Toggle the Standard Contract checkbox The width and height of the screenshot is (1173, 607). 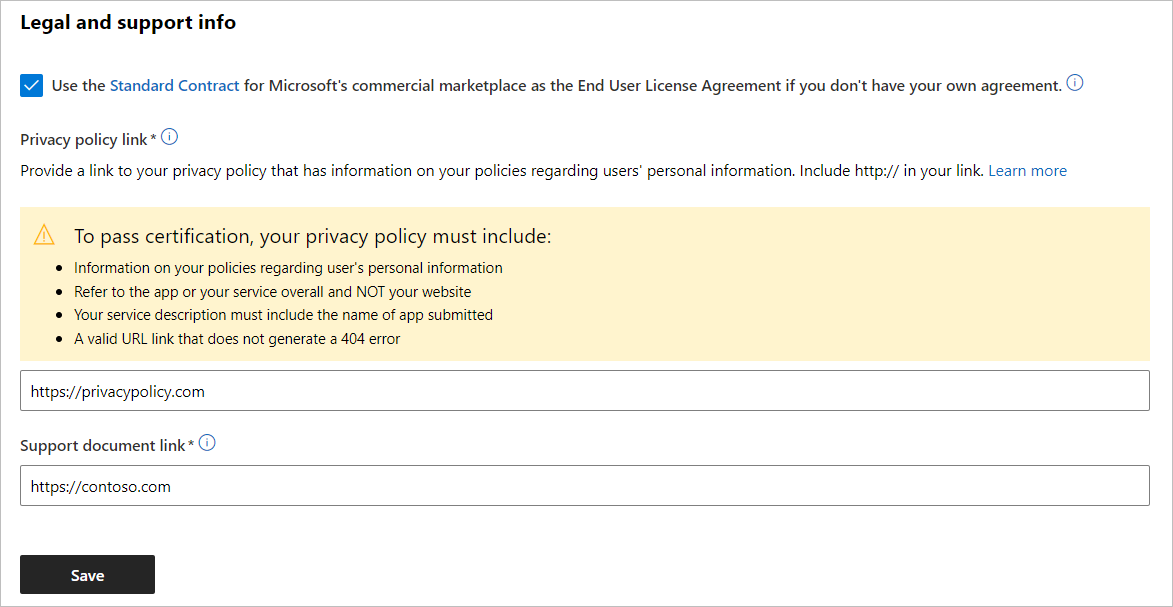pyautogui.click(x=31, y=86)
